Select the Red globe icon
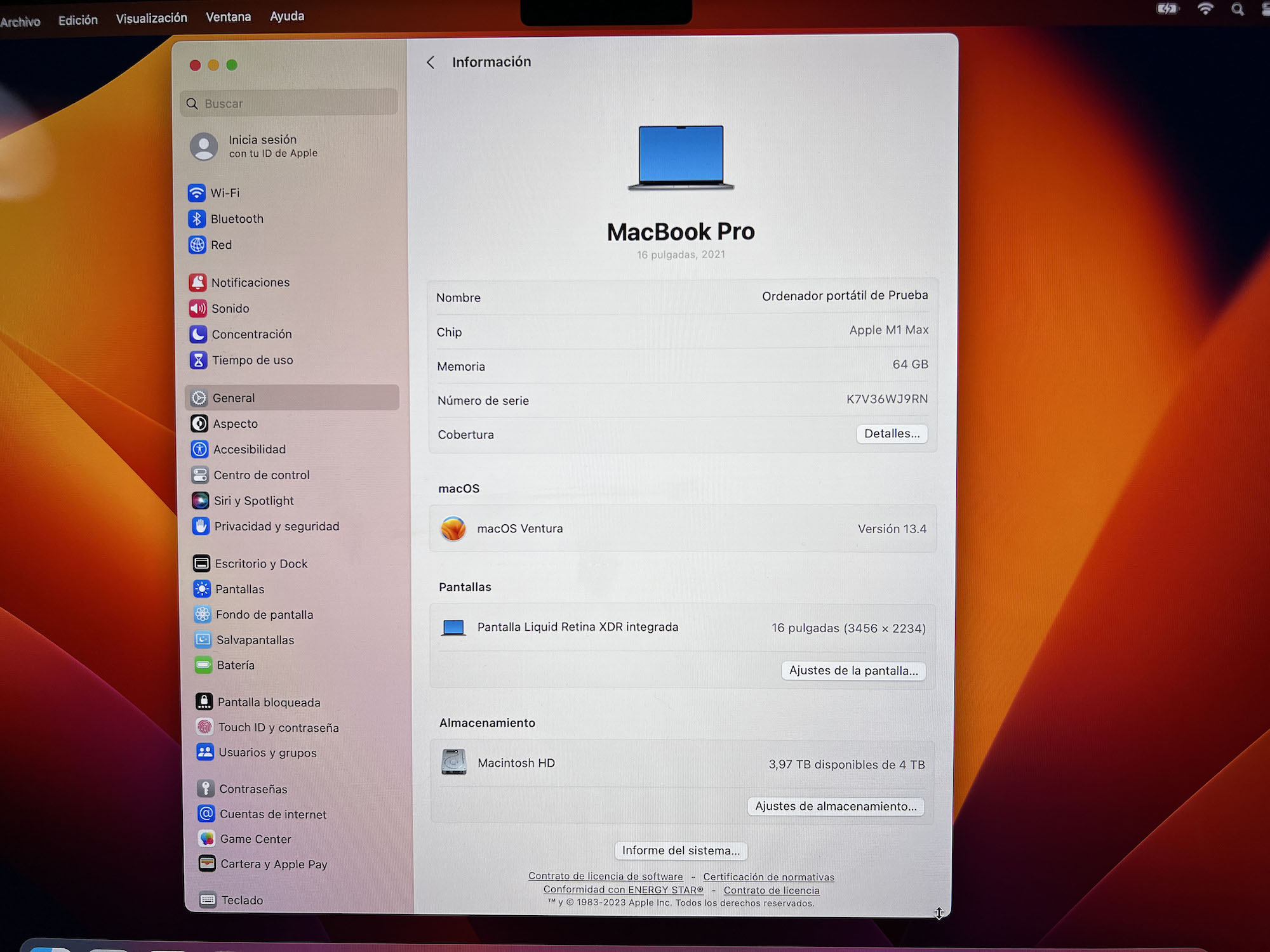The height and width of the screenshot is (952, 1270). coord(197,244)
